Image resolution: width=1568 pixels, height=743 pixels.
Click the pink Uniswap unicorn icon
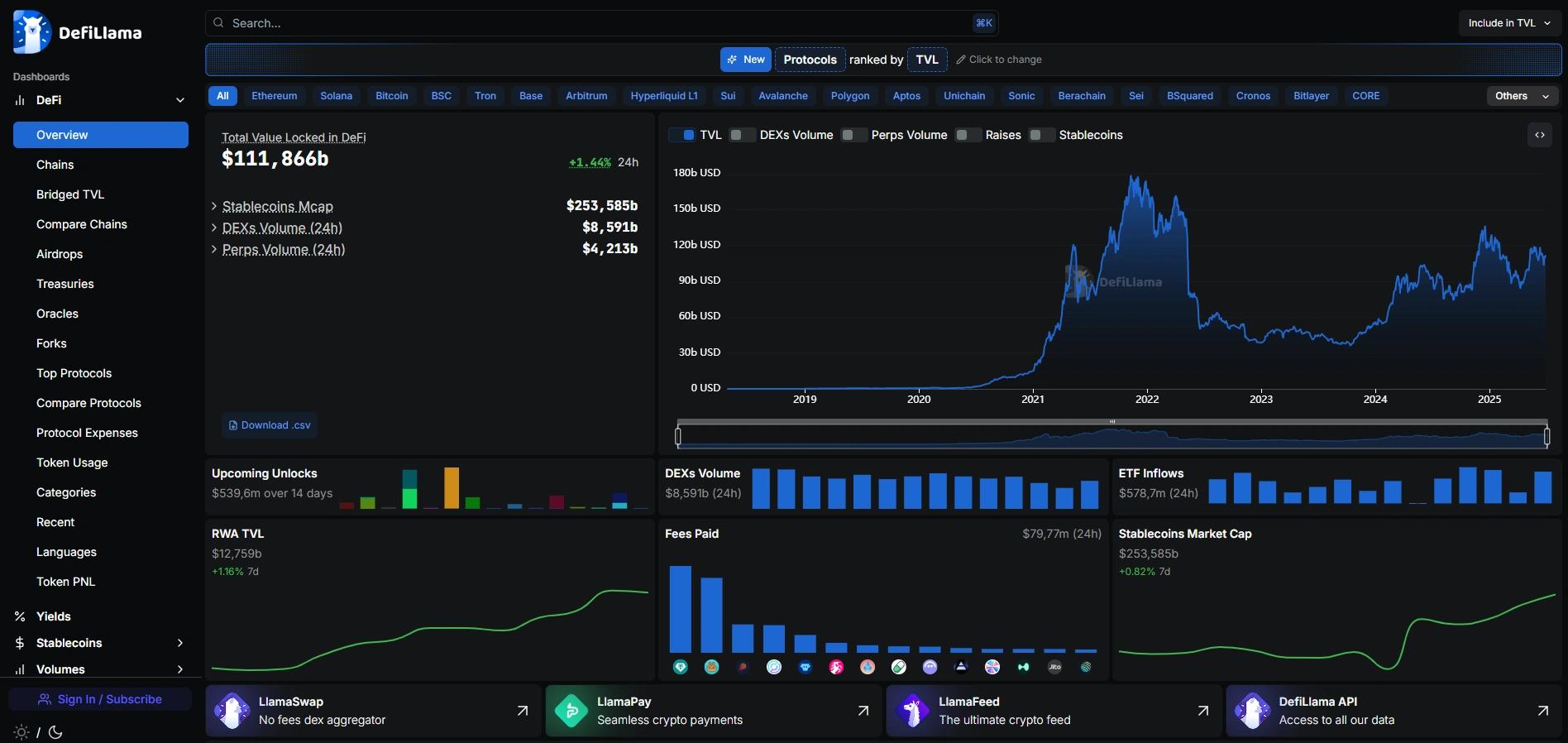[x=837, y=667]
